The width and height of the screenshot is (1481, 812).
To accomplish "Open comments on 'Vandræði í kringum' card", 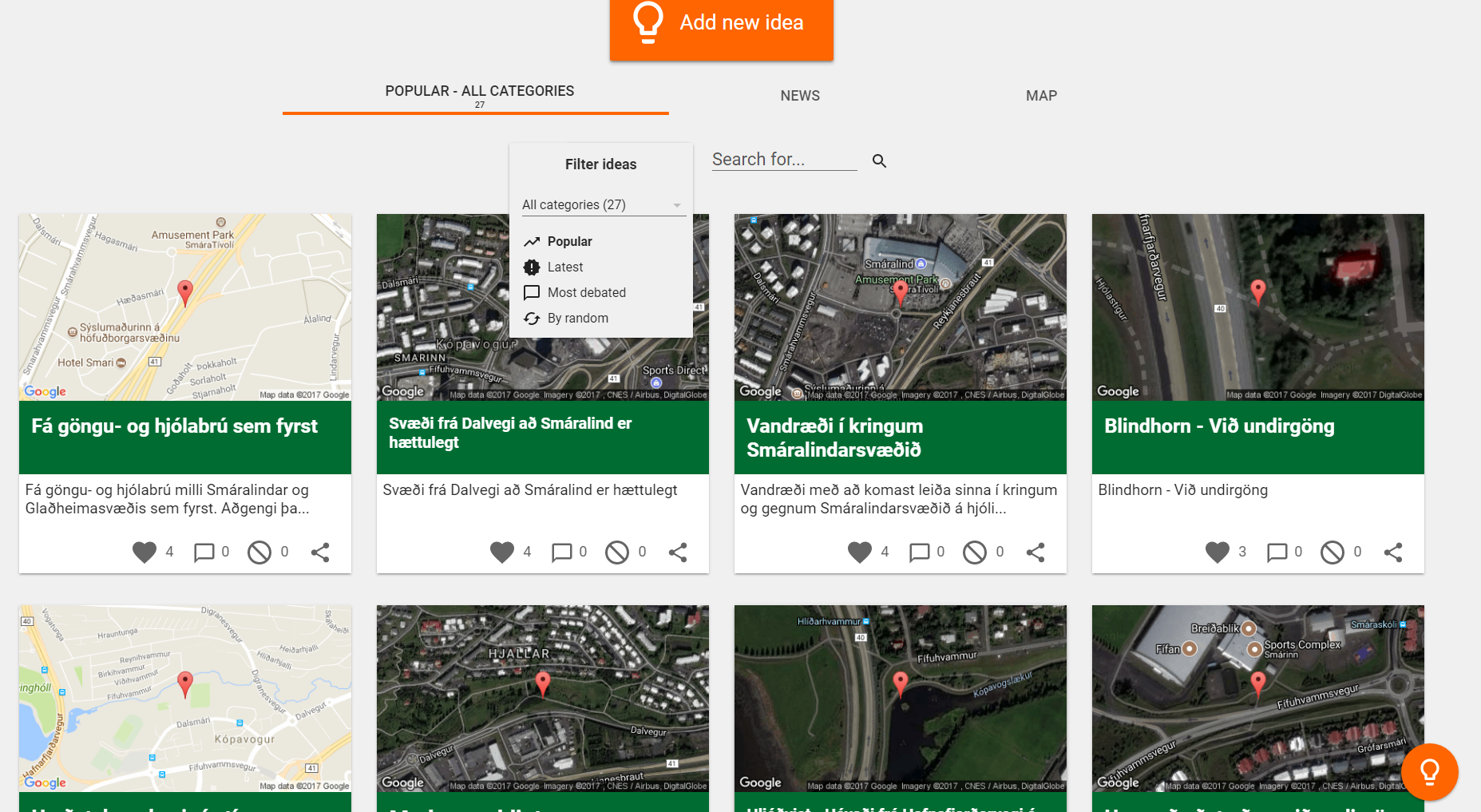I will (920, 552).
